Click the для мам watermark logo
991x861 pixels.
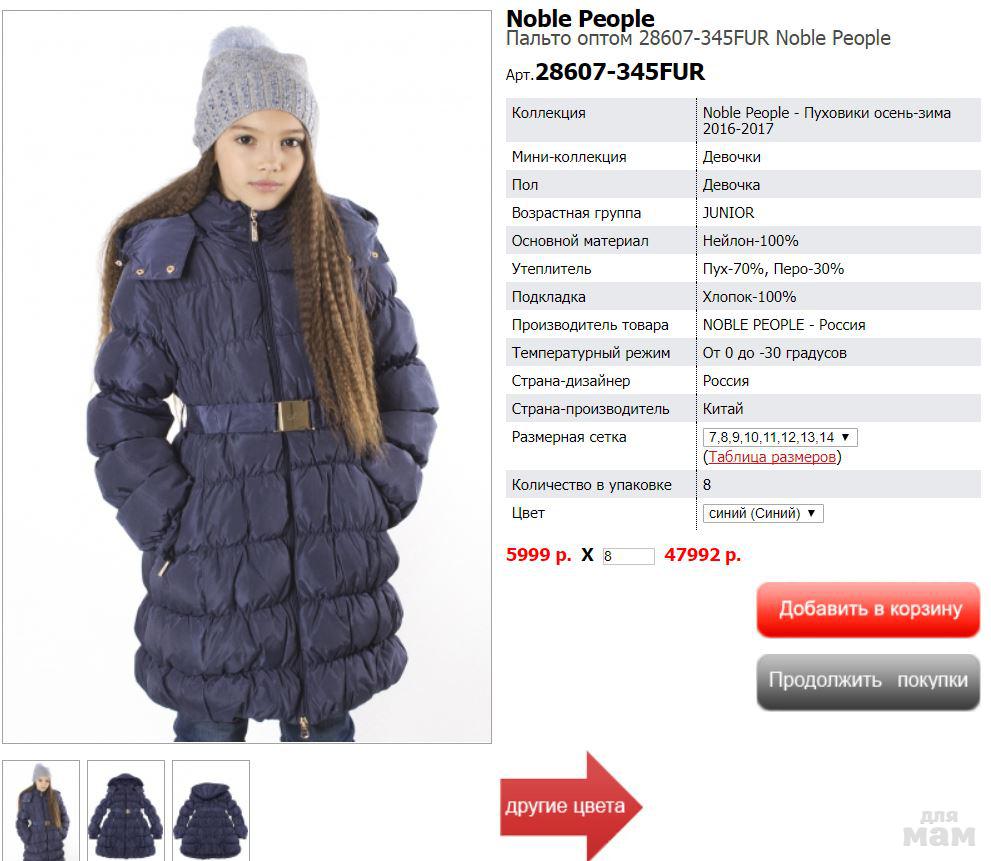point(939,829)
